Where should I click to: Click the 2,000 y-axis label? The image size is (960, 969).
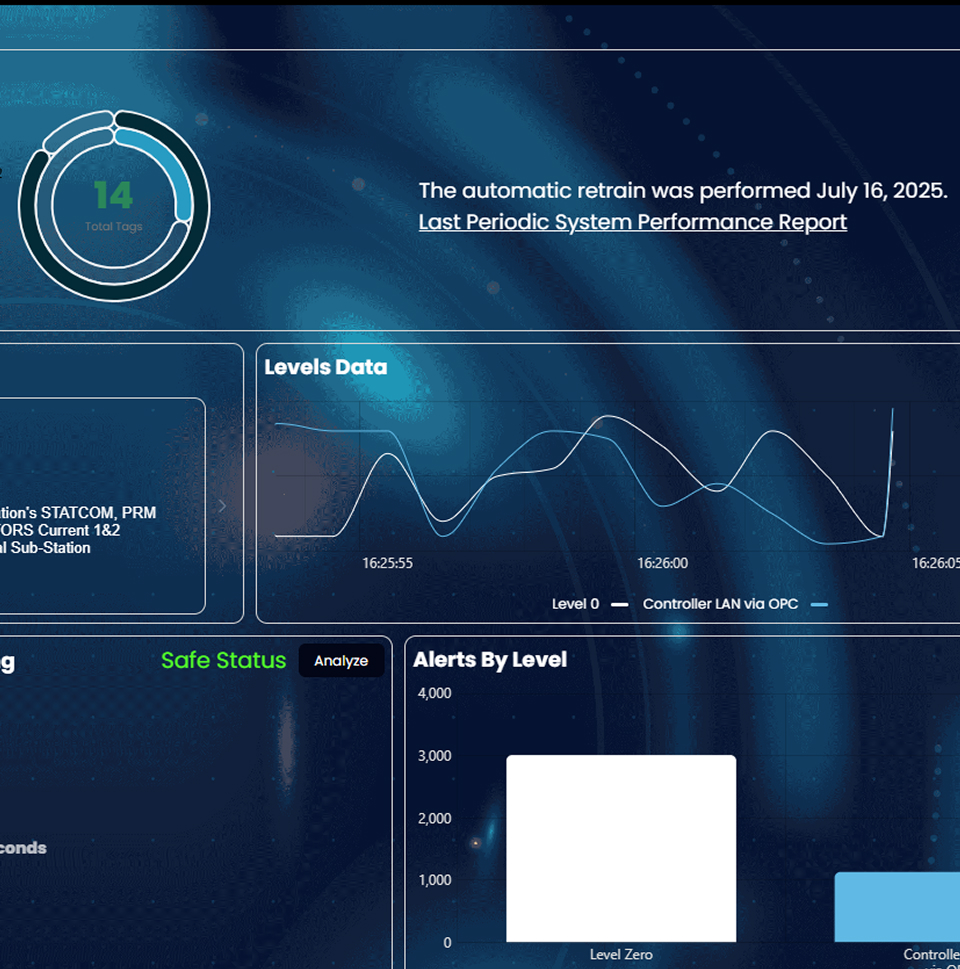pos(435,818)
